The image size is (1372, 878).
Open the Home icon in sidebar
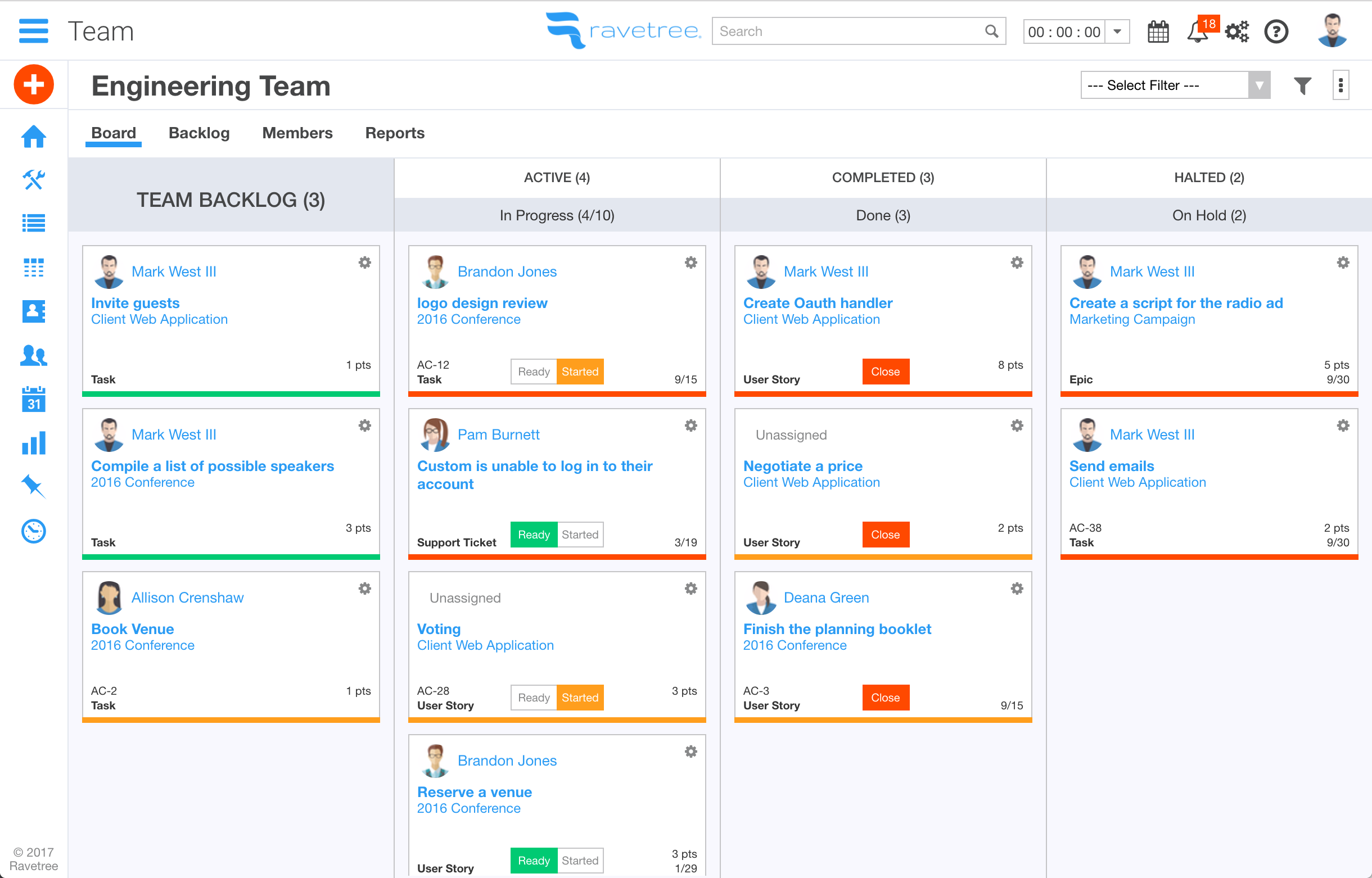point(34,136)
